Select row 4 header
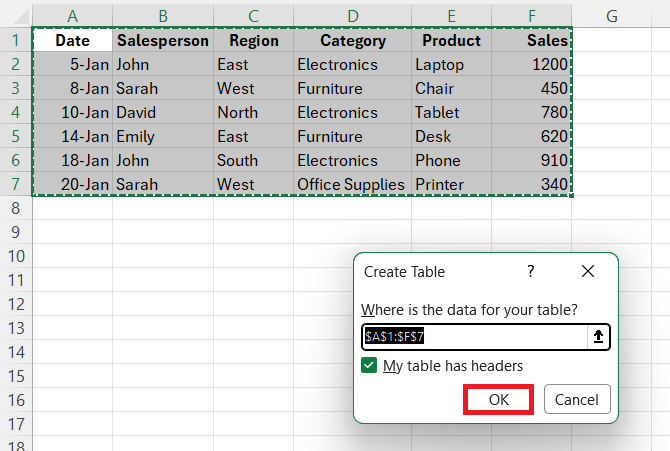 (16, 112)
